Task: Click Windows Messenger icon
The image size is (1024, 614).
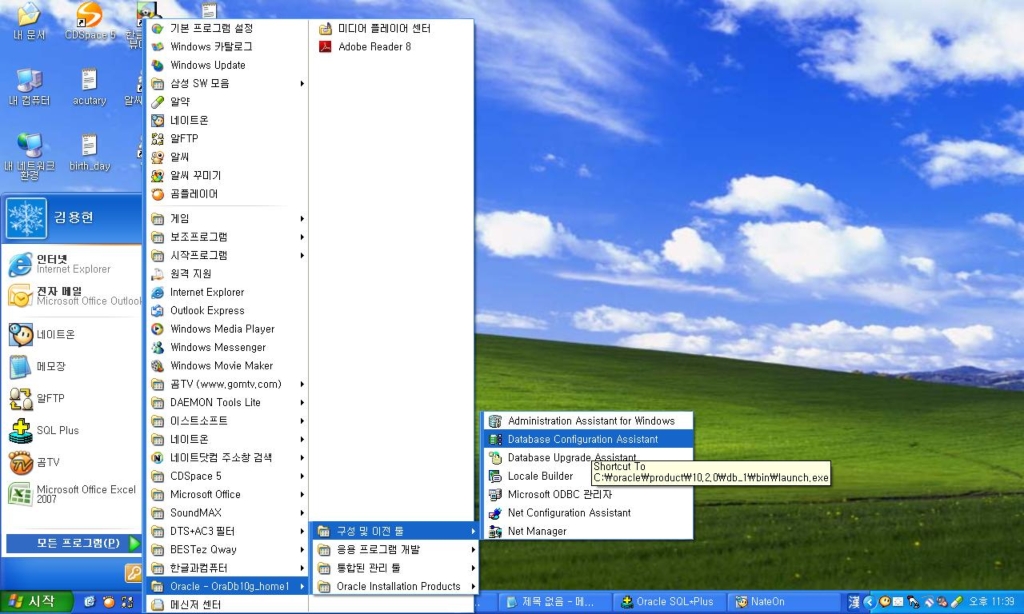Action: point(157,347)
